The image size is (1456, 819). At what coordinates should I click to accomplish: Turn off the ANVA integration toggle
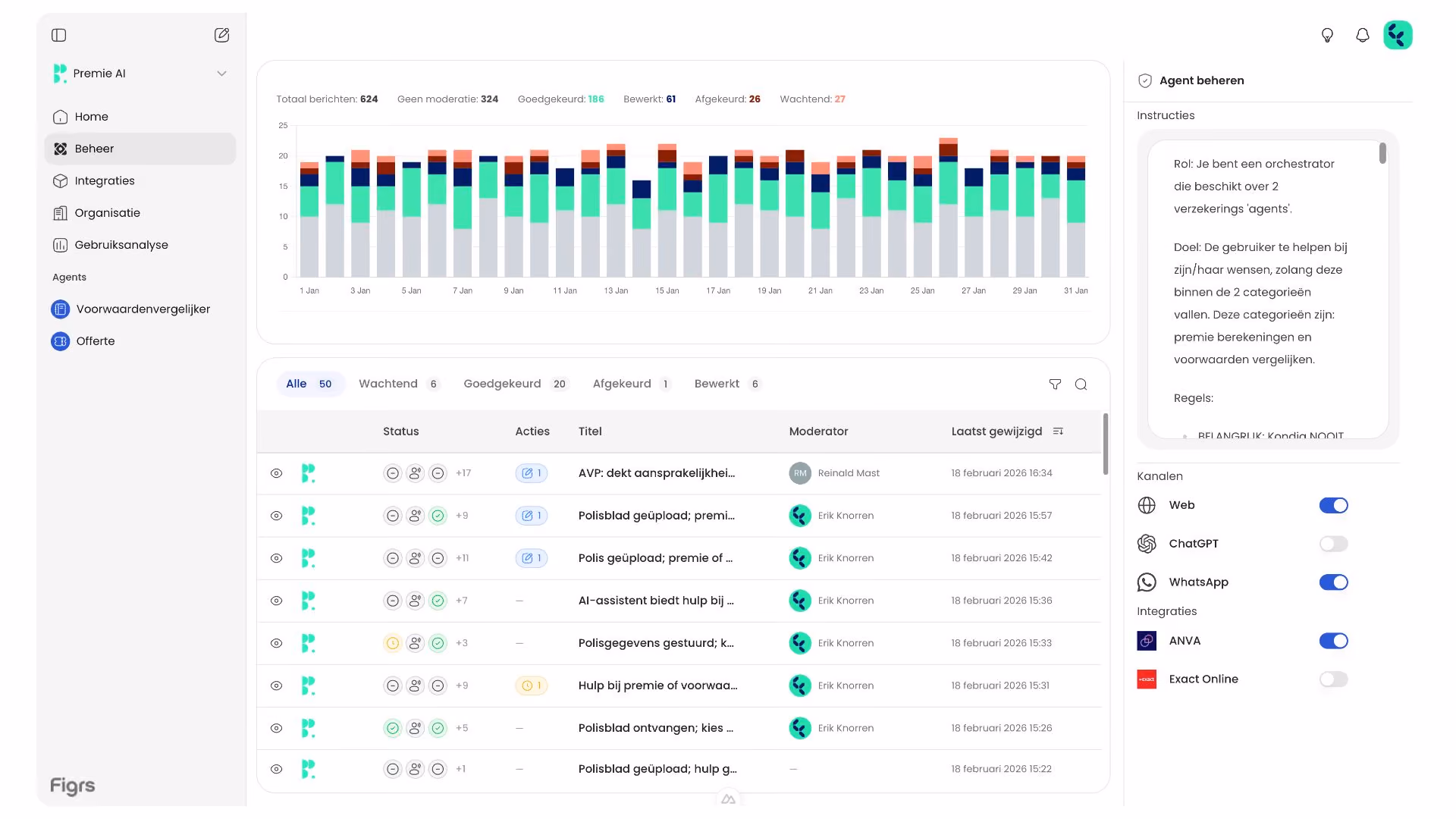[x=1333, y=641]
